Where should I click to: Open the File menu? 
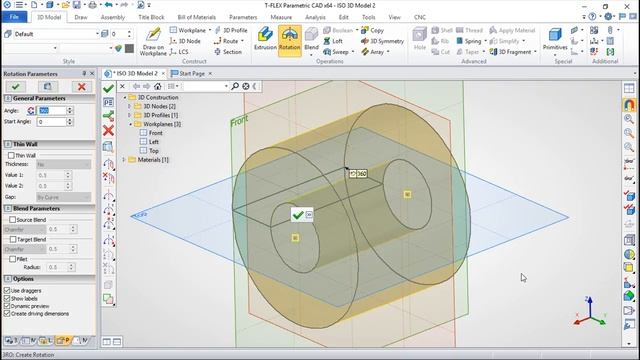pos(14,17)
